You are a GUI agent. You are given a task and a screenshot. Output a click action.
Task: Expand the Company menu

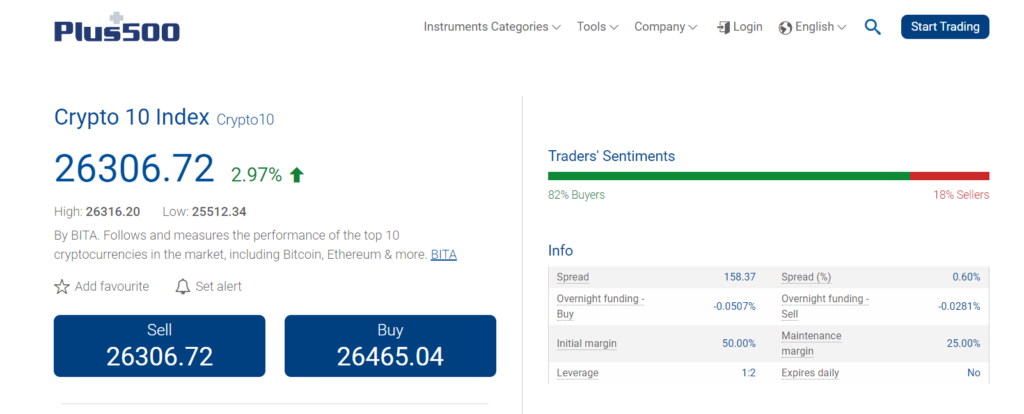pyautogui.click(x=666, y=27)
